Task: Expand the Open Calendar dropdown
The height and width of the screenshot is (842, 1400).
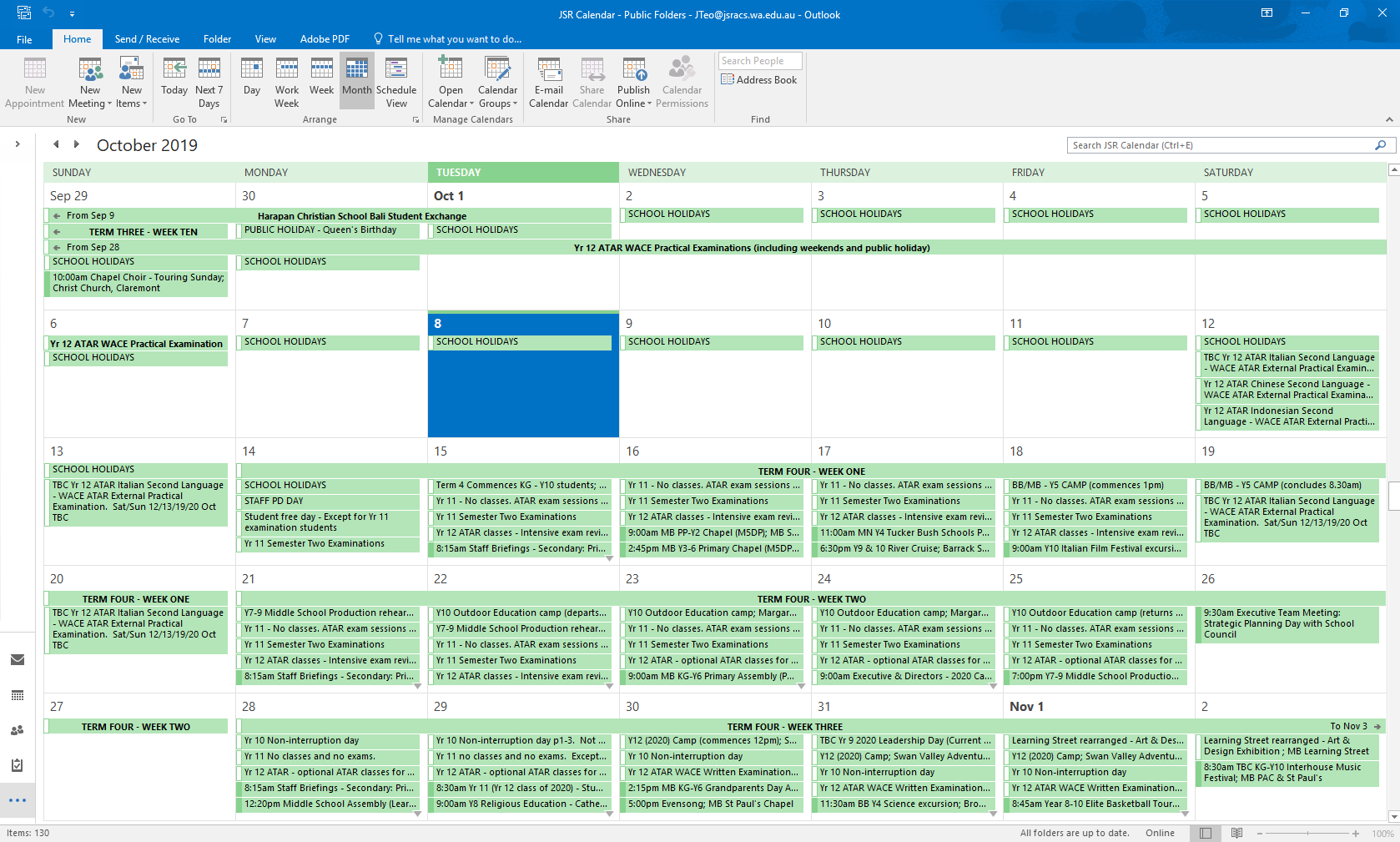Action: pyautogui.click(x=450, y=81)
